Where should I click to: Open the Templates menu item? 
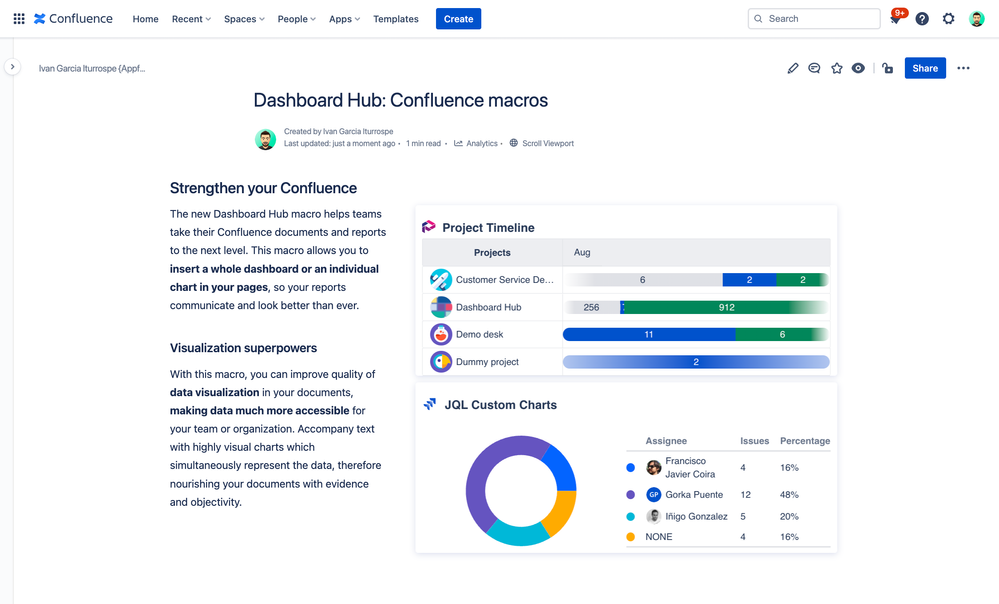point(395,18)
